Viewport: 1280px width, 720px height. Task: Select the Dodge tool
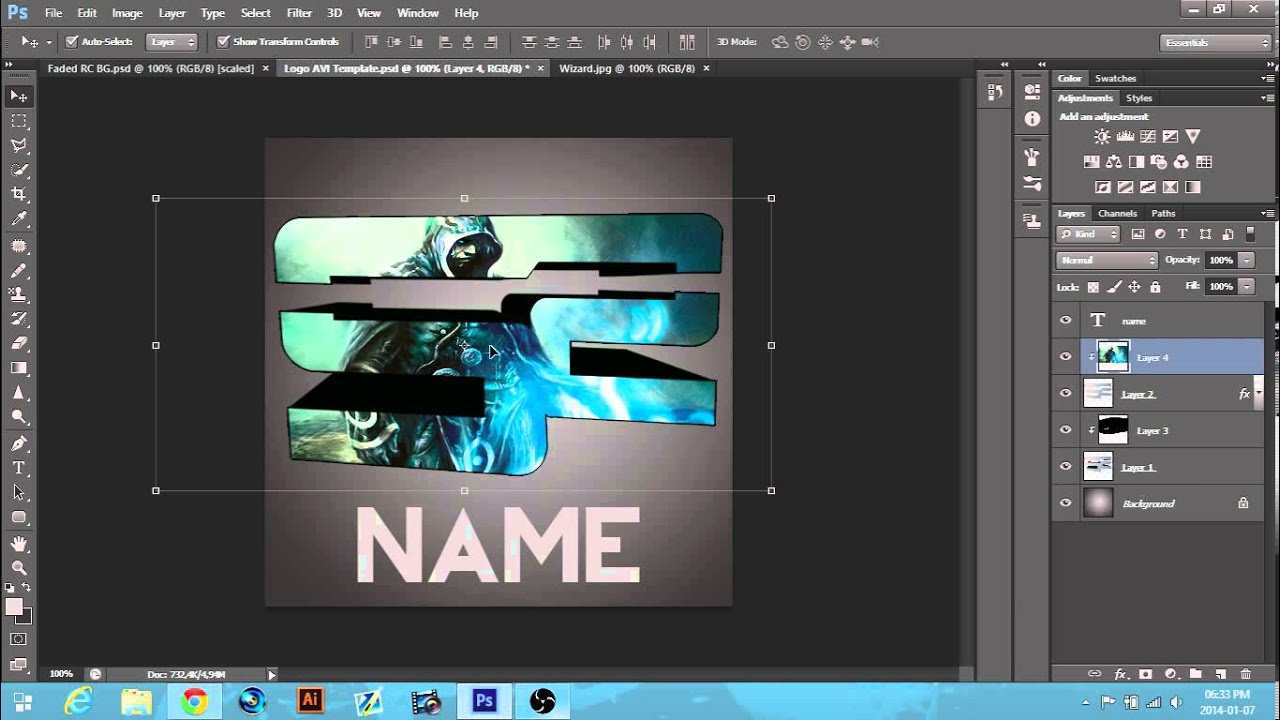point(19,417)
